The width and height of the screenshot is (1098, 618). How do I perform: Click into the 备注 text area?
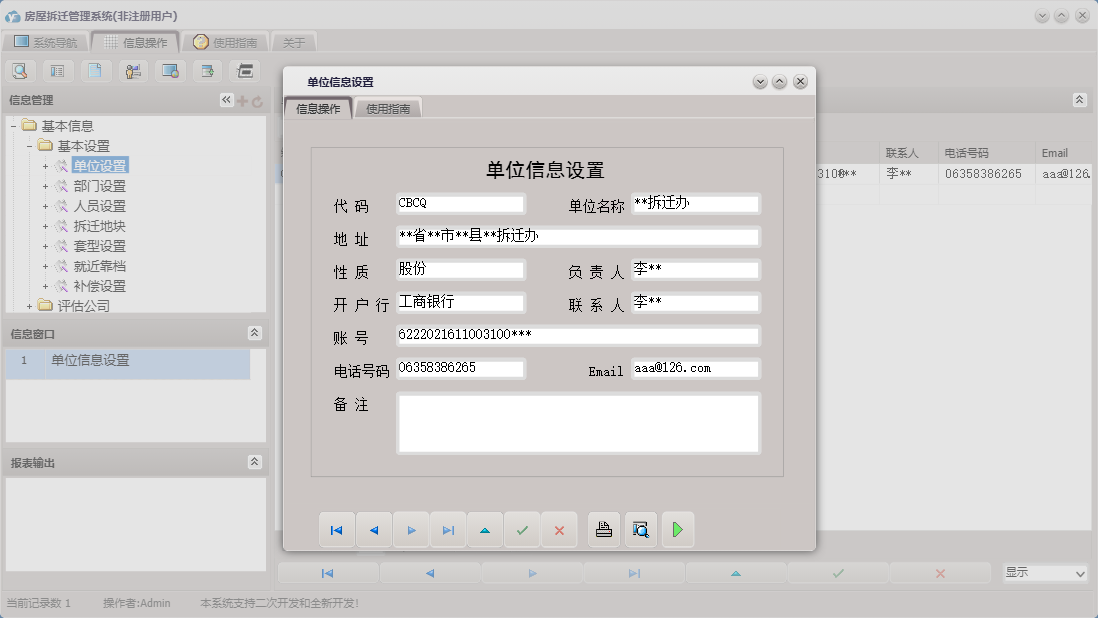point(578,423)
